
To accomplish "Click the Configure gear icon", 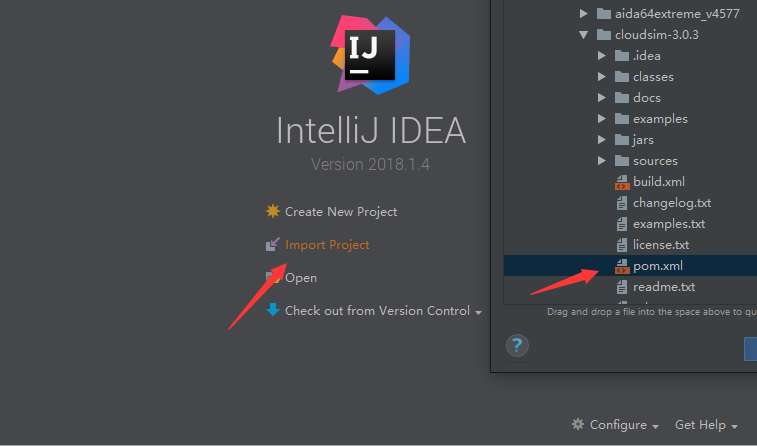I will pyautogui.click(x=578, y=424).
